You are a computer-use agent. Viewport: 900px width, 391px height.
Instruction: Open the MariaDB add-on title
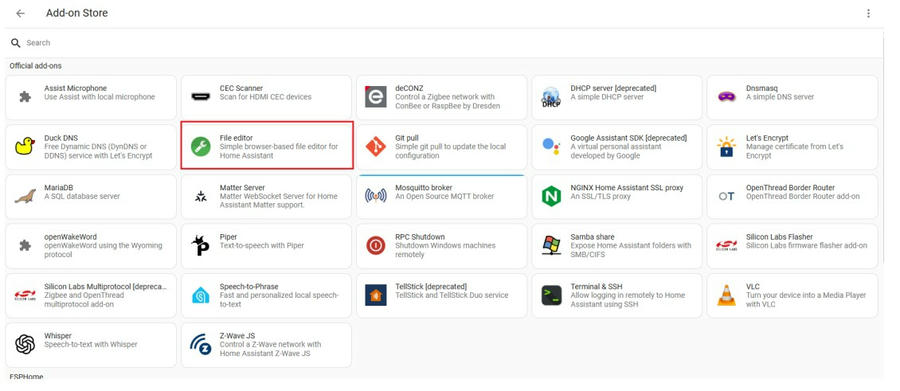coord(59,188)
